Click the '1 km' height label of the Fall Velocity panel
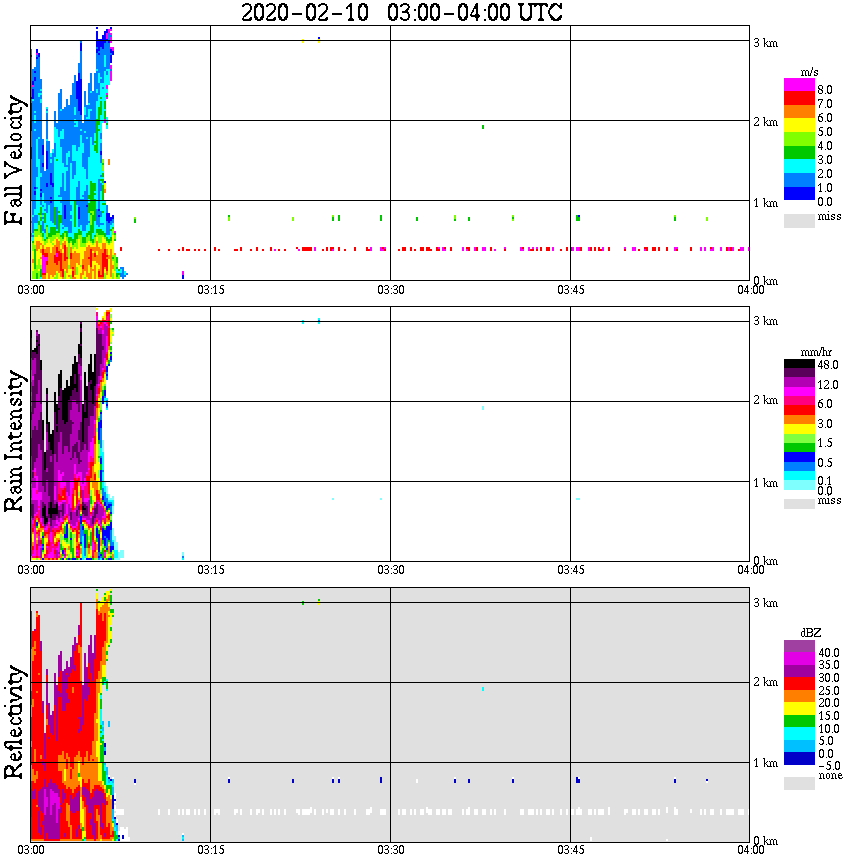850x868 pixels. tap(765, 203)
